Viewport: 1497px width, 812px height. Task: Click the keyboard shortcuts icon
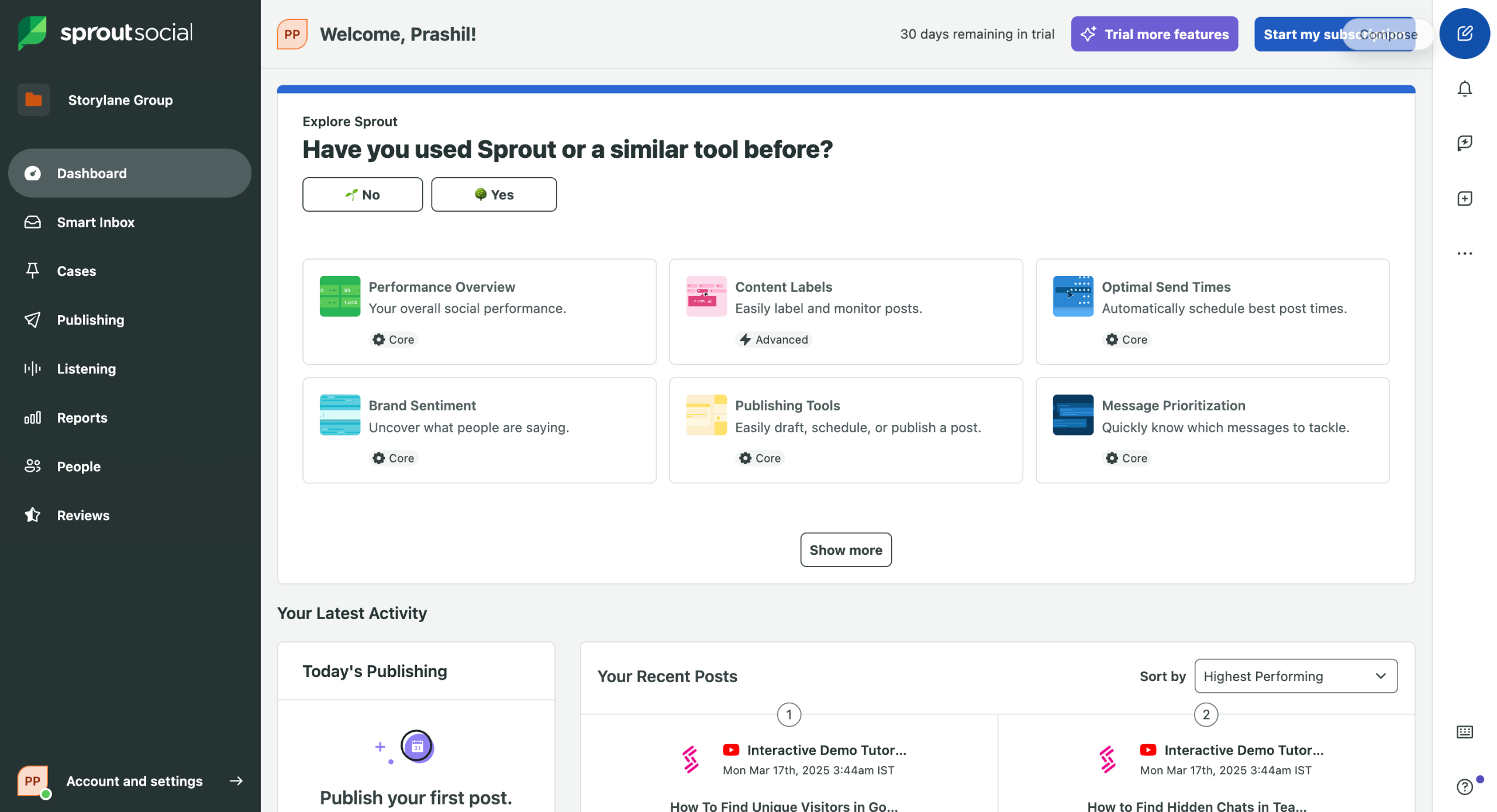(x=1464, y=732)
